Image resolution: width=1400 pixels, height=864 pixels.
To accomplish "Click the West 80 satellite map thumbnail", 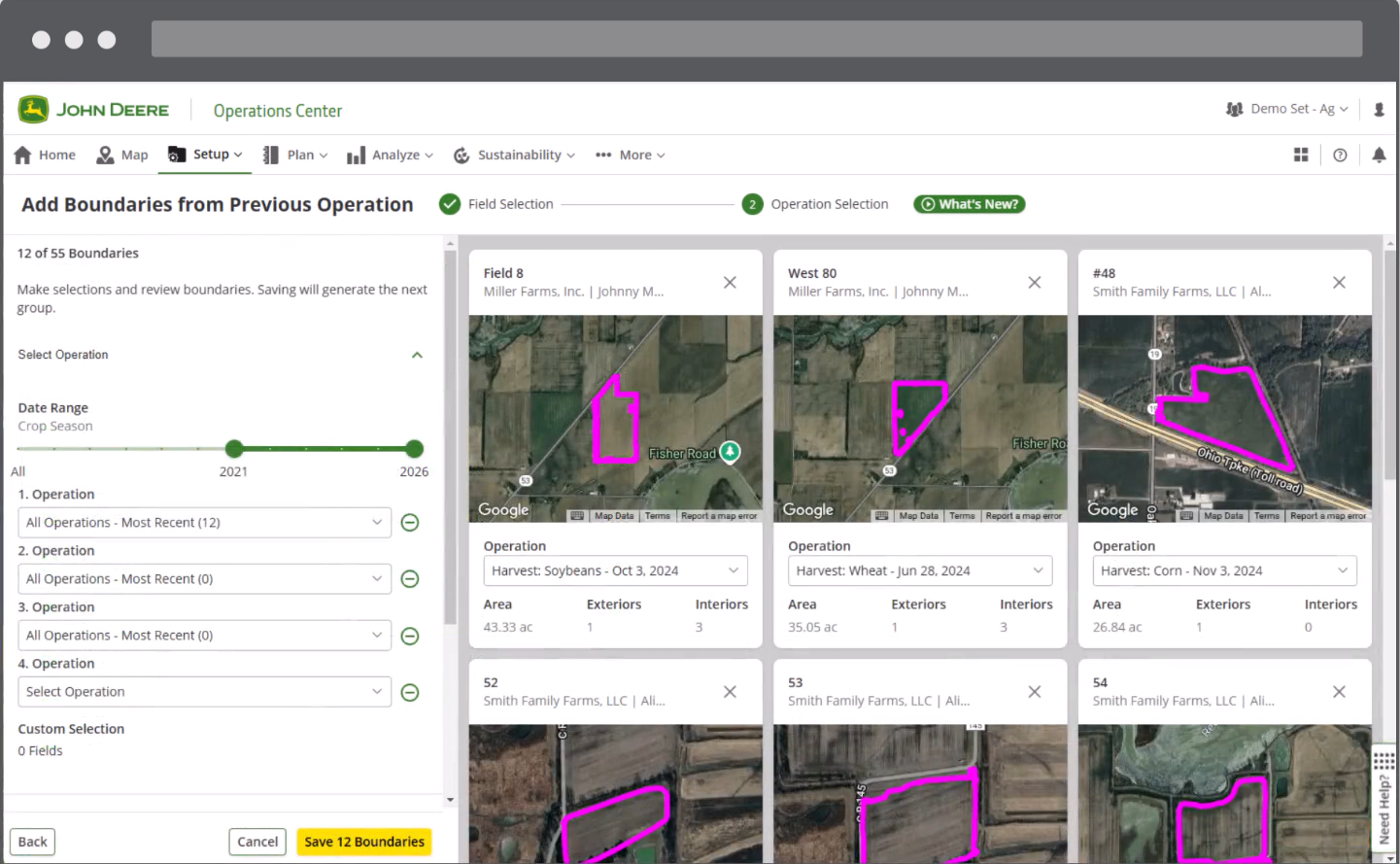I will (920, 419).
